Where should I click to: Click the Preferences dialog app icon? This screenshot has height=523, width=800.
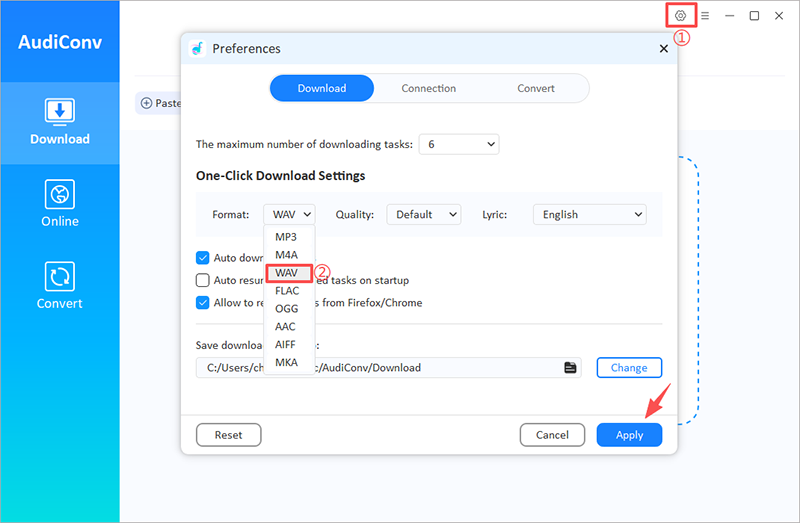click(x=197, y=48)
